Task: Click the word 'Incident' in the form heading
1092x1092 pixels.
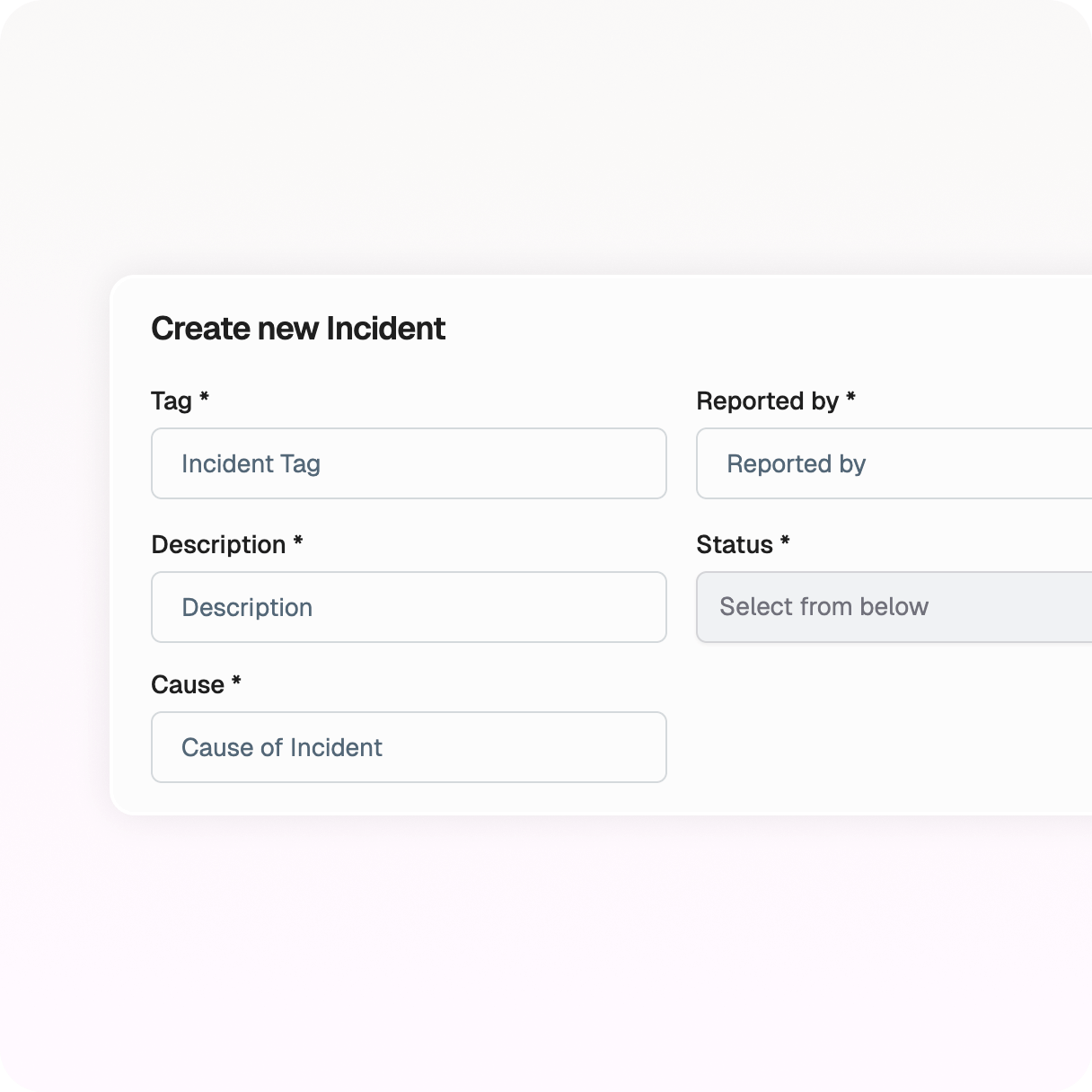Action: click(385, 329)
